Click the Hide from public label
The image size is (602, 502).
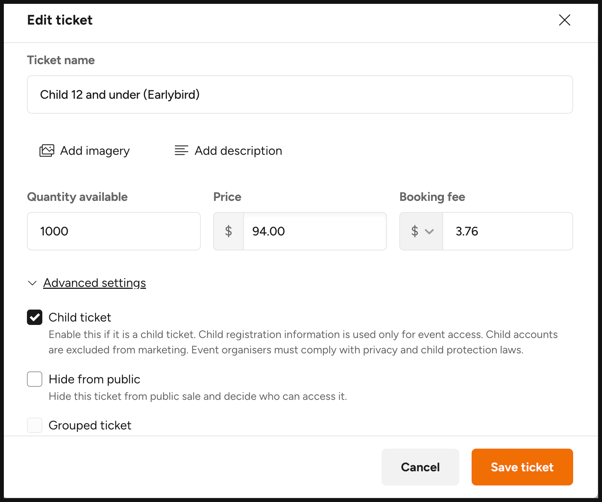(x=94, y=379)
